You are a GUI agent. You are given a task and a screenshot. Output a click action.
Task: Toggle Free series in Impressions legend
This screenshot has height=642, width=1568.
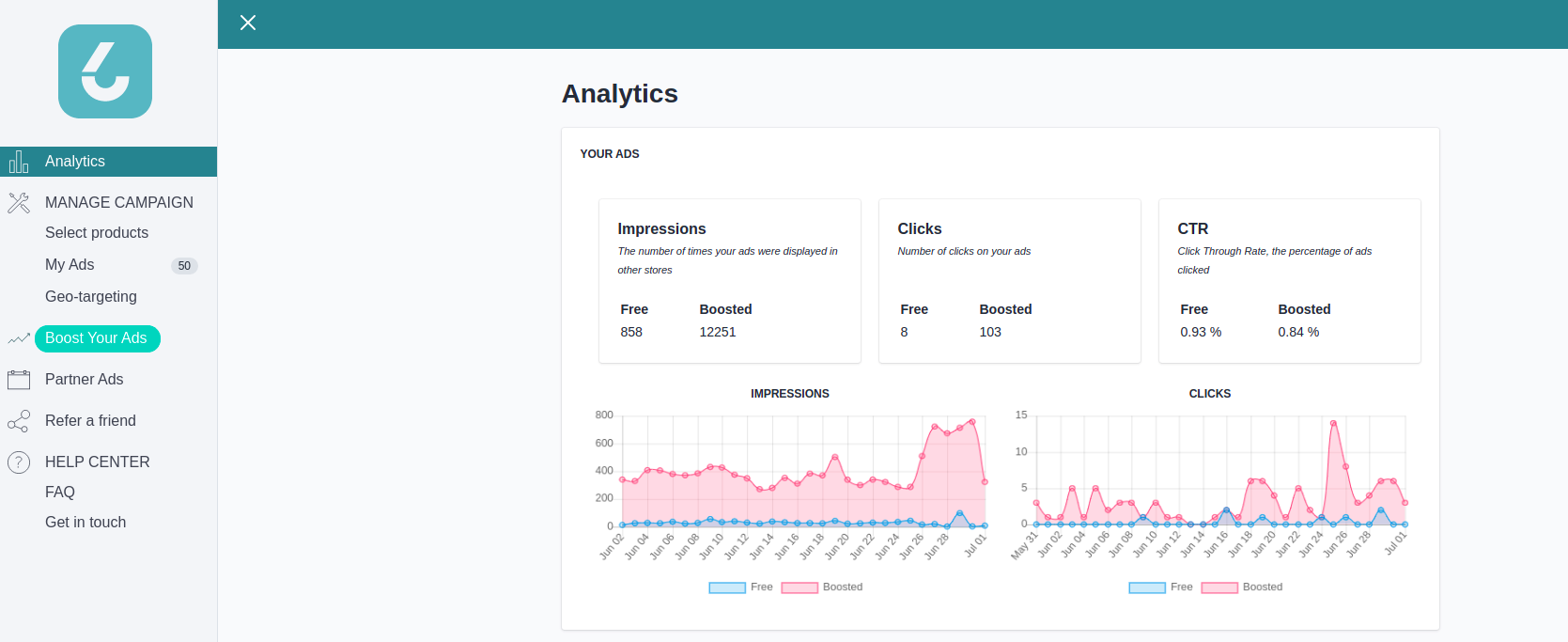tap(740, 587)
